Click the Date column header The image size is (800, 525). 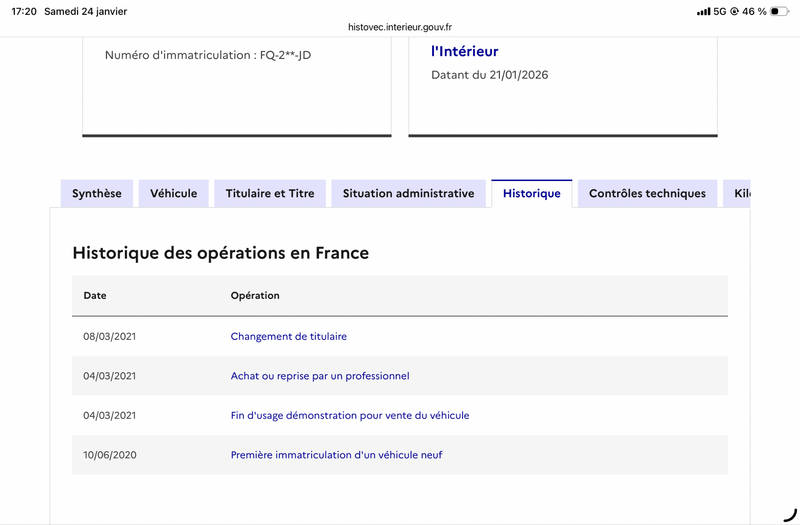point(95,296)
